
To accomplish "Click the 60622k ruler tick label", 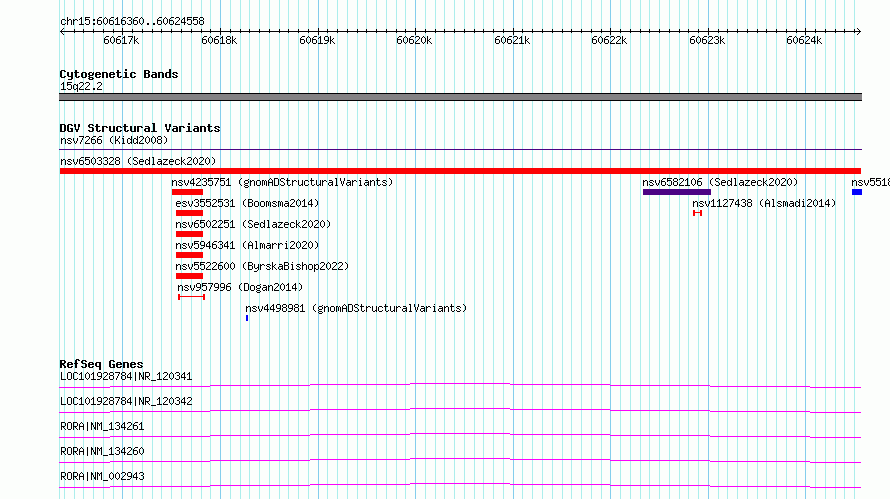I will point(609,40).
